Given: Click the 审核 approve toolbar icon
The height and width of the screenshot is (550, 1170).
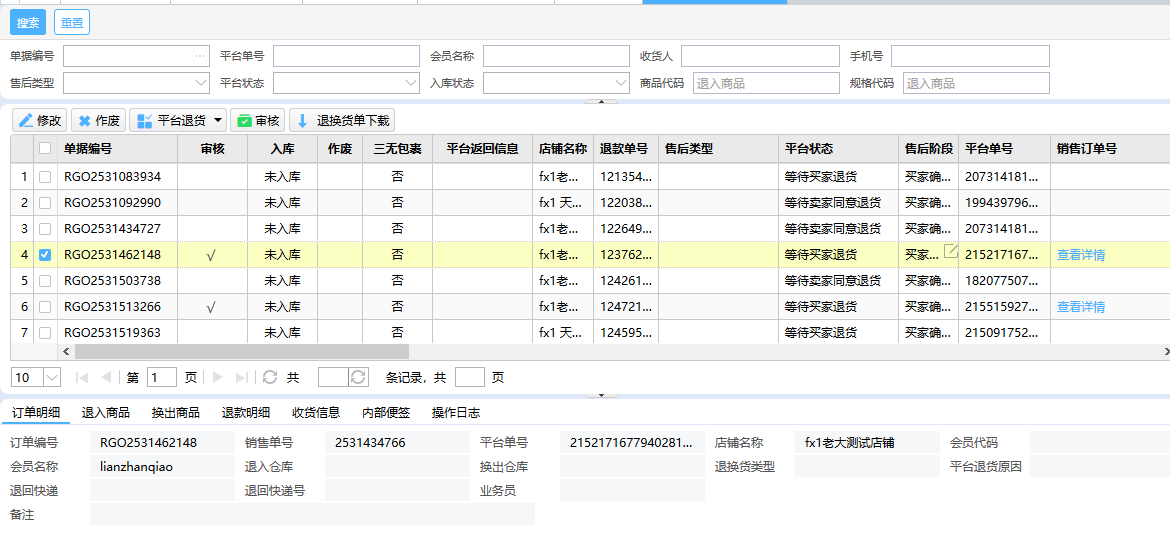Looking at the screenshot, I should click(x=244, y=121).
